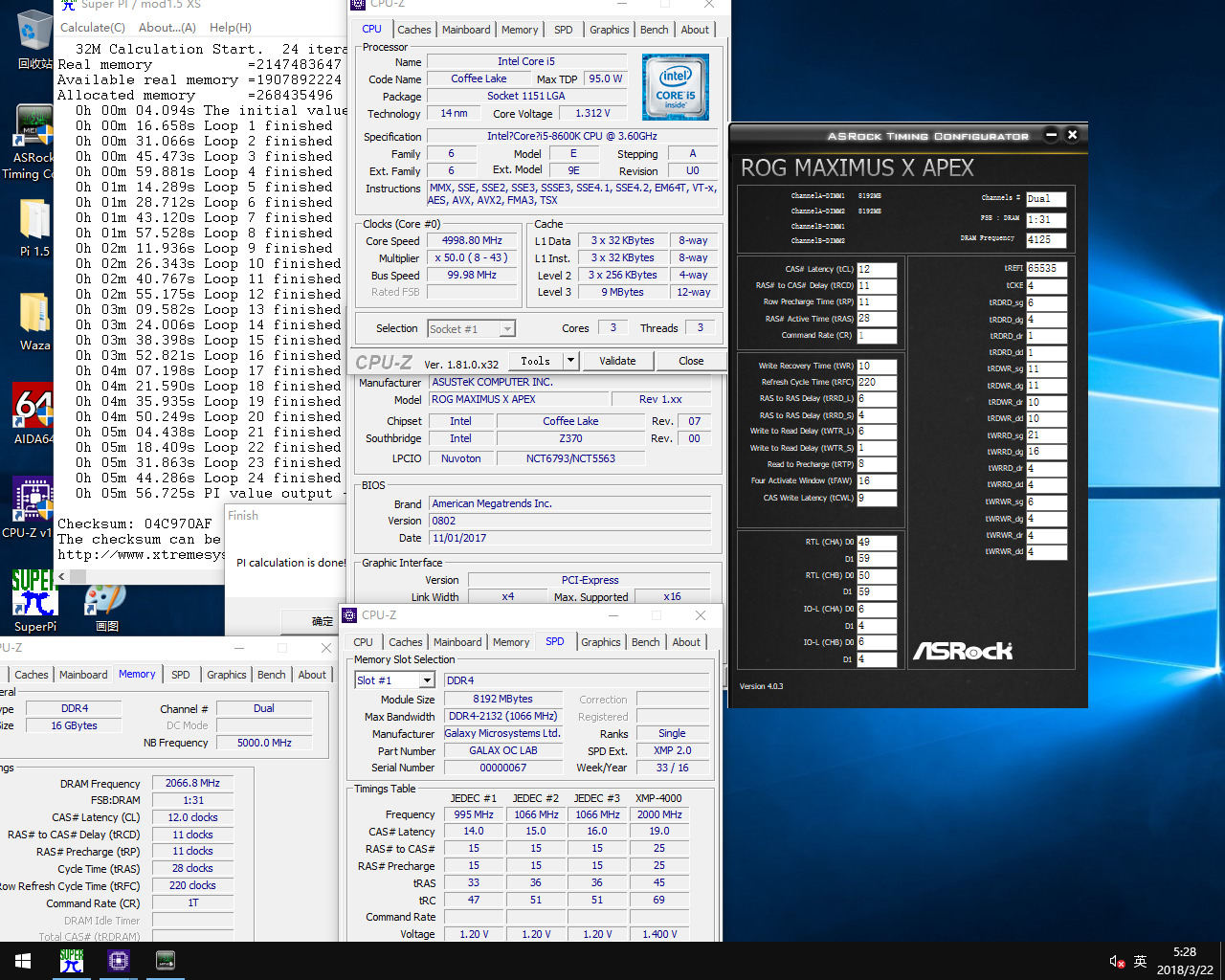Click NB Frequency 5000.0 MHz value
Screen dimensions: 1225x980
pos(264,744)
